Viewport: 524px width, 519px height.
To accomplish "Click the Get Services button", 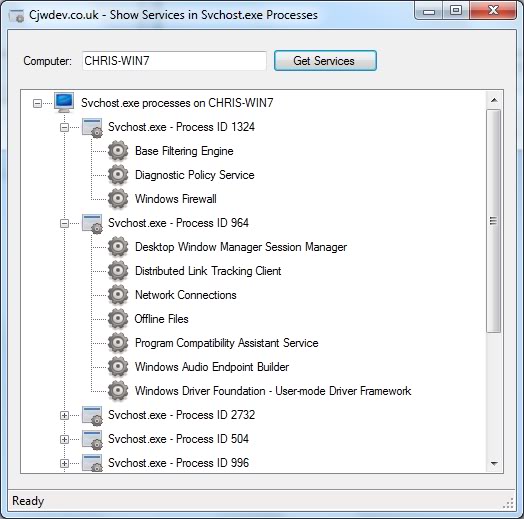I will [325, 60].
